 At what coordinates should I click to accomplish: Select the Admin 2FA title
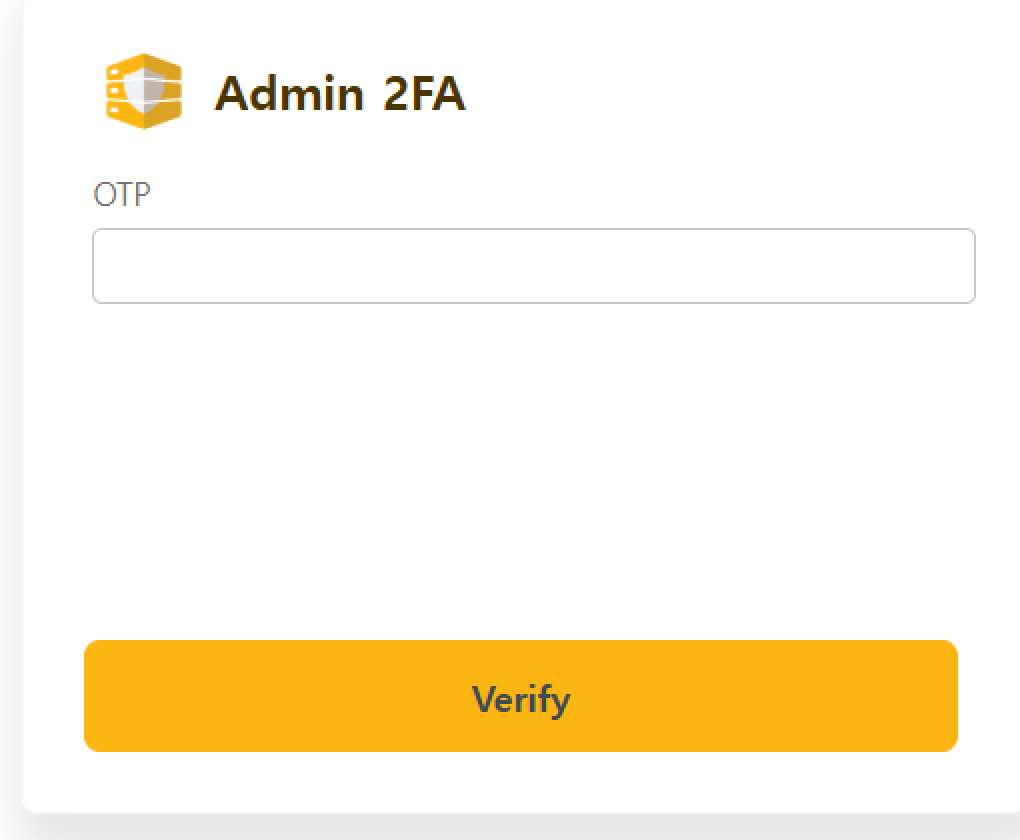(340, 94)
